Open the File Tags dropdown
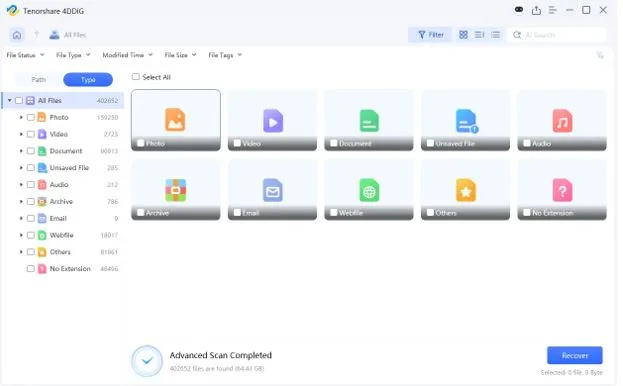623x386 pixels. coord(225,55)
